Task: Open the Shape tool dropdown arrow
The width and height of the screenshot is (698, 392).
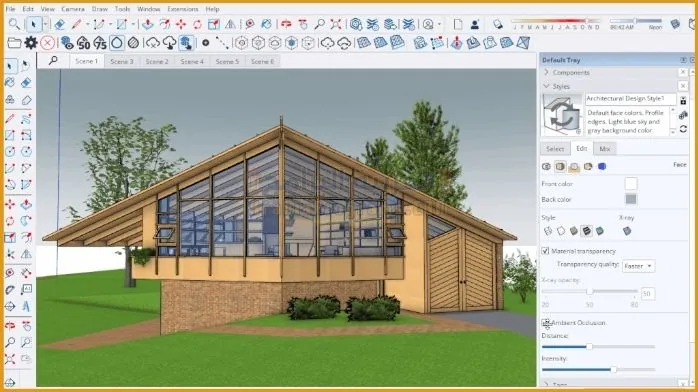Action: [133, 24]
